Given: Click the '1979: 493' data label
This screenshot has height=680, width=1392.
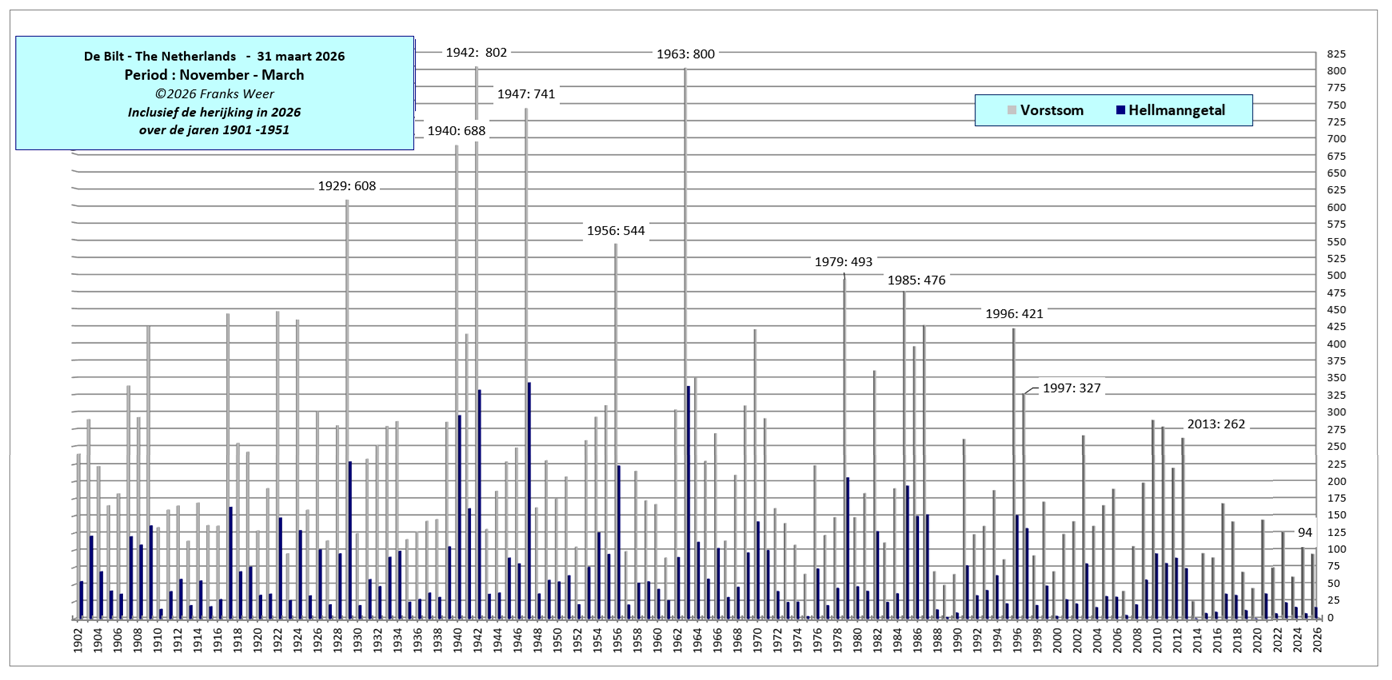Looking at the screenshot, I should 843,262.
